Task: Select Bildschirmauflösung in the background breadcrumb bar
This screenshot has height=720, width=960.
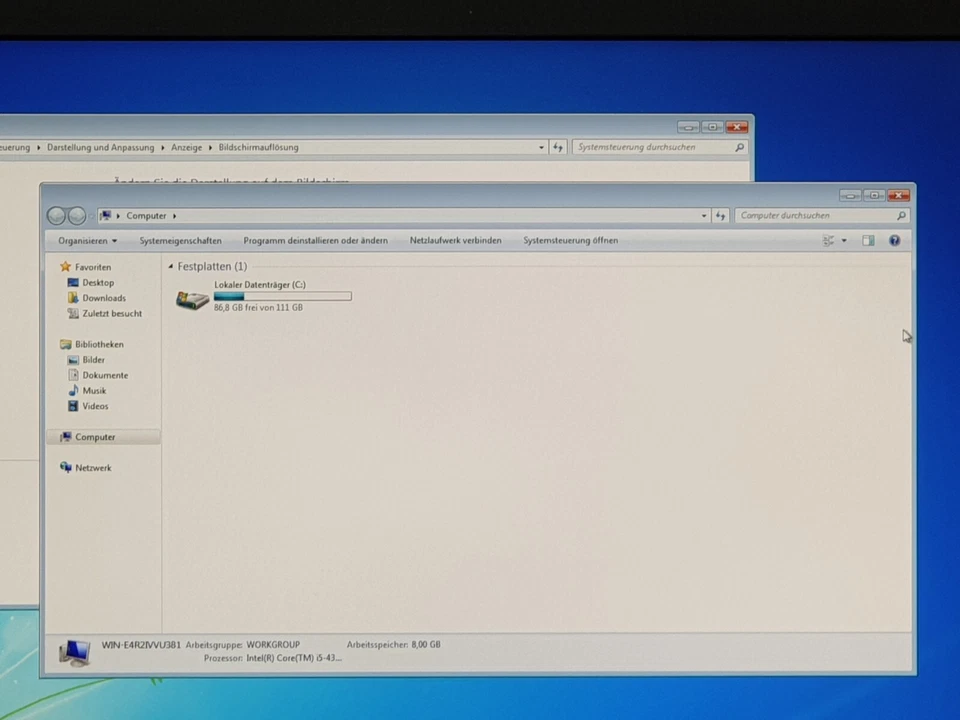Action: (258, 147)
